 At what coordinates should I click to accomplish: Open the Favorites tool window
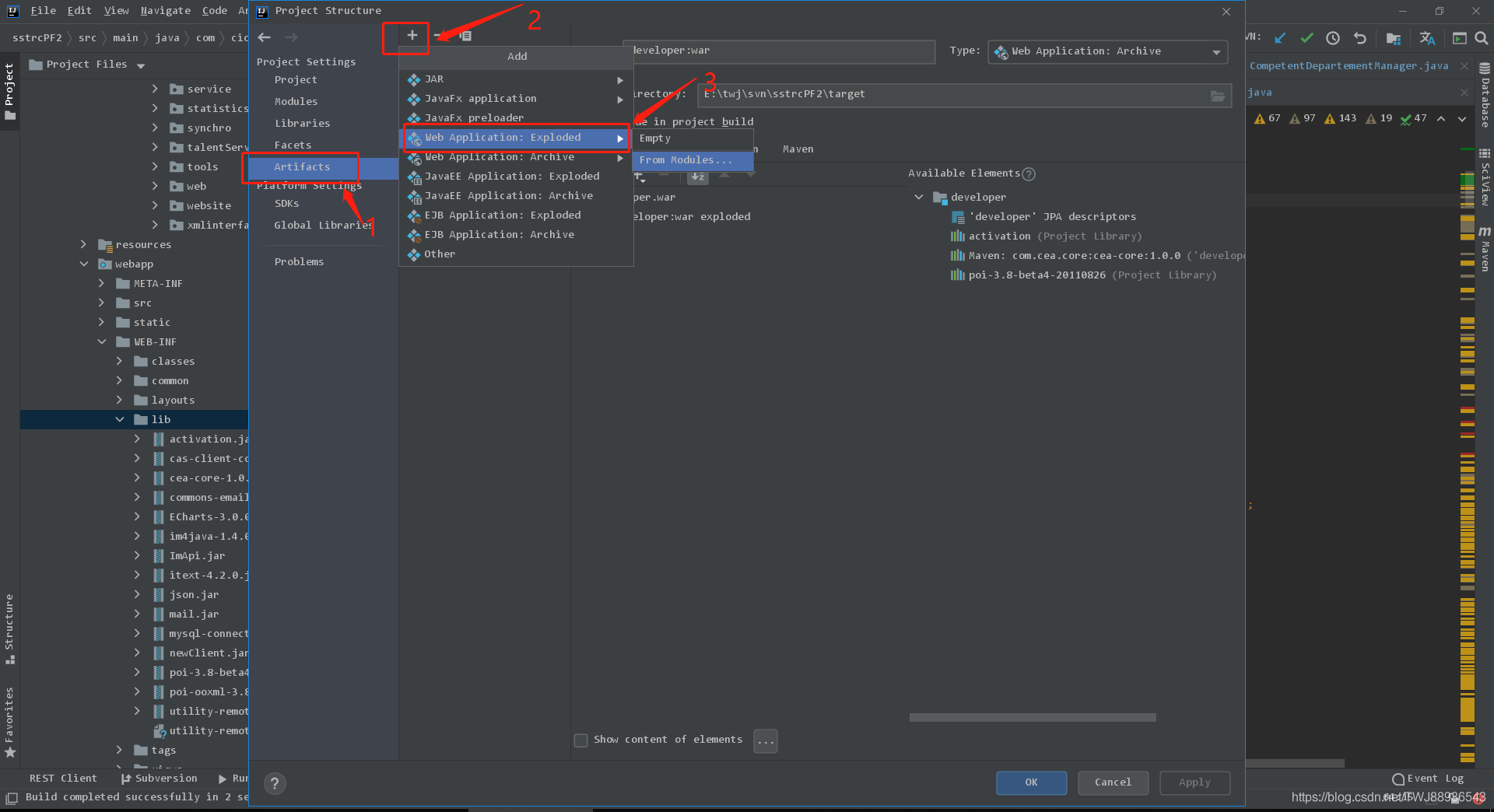pos(9,722)
